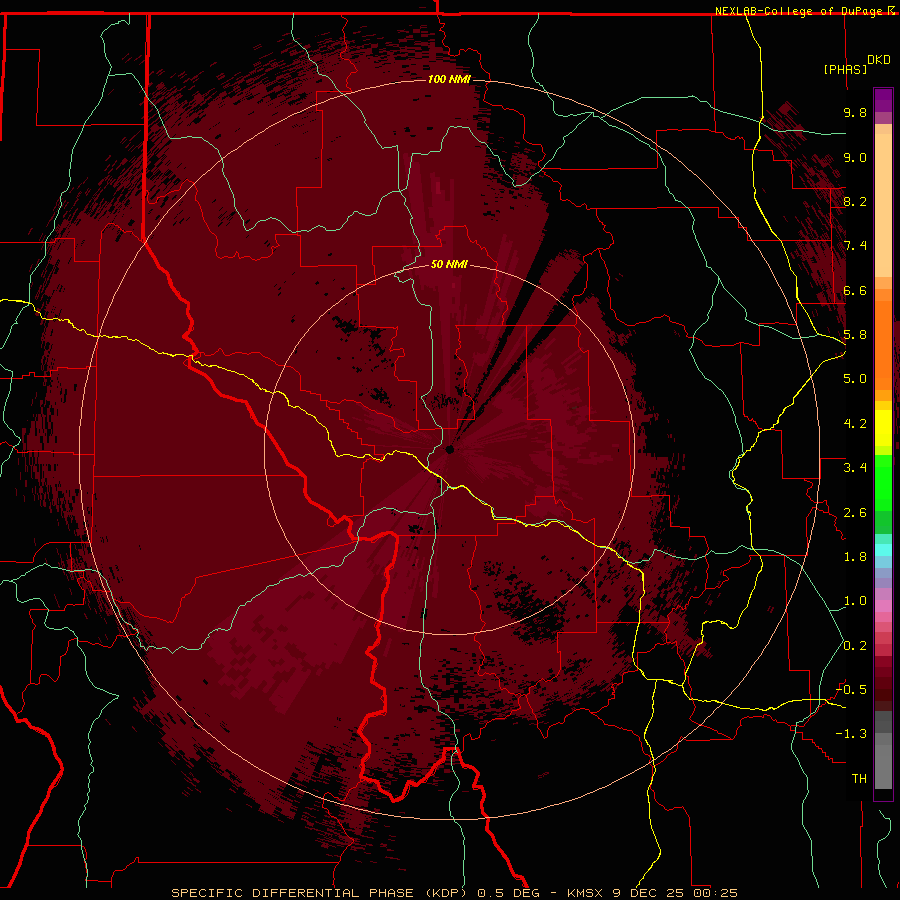The height and width of the screenshot is (900, 900).
Task: Click the -0.5 value on color scale
Action: [851, 690]
